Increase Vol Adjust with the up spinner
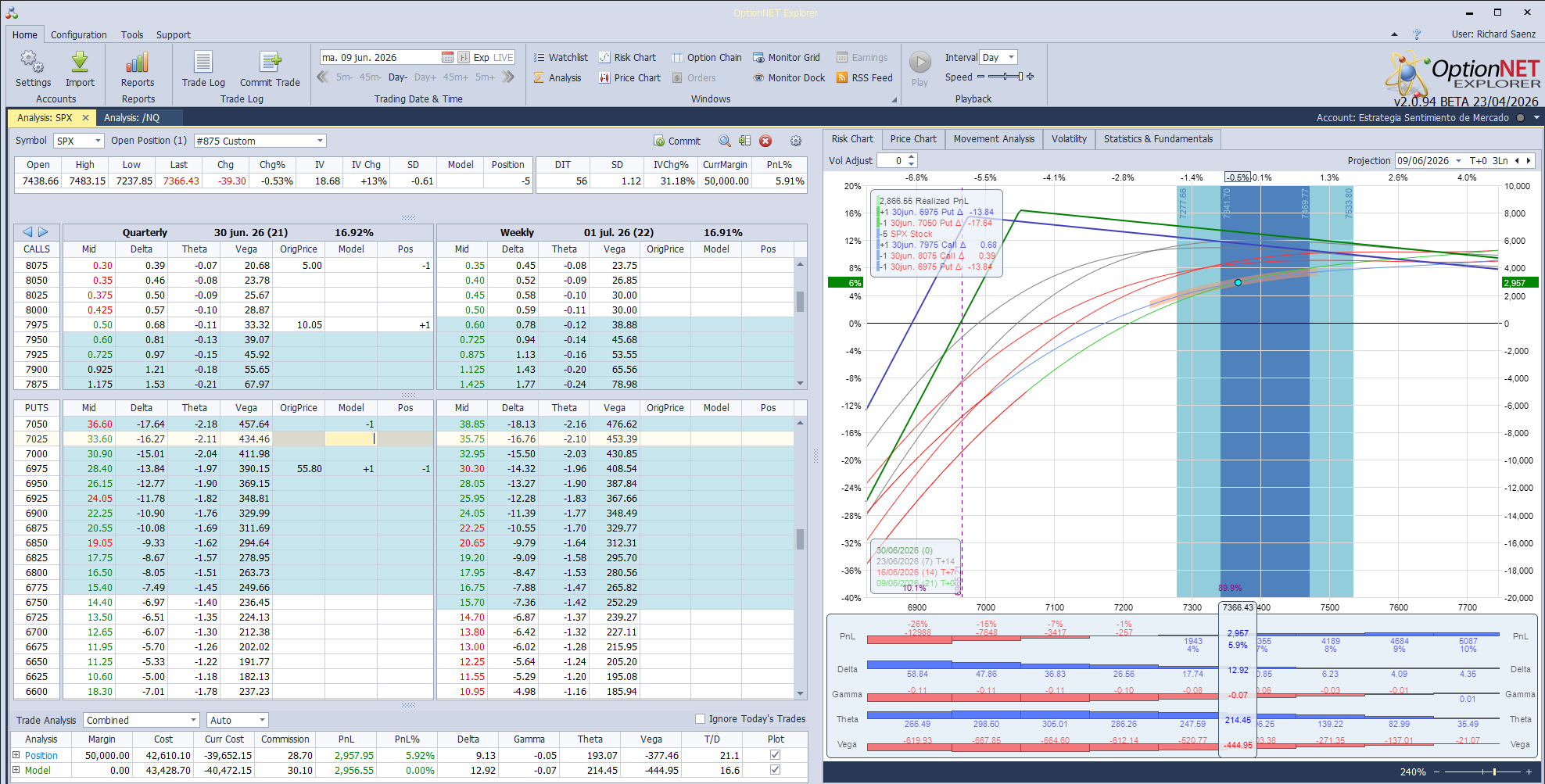 pyautogui.click(x=912, y=157)
